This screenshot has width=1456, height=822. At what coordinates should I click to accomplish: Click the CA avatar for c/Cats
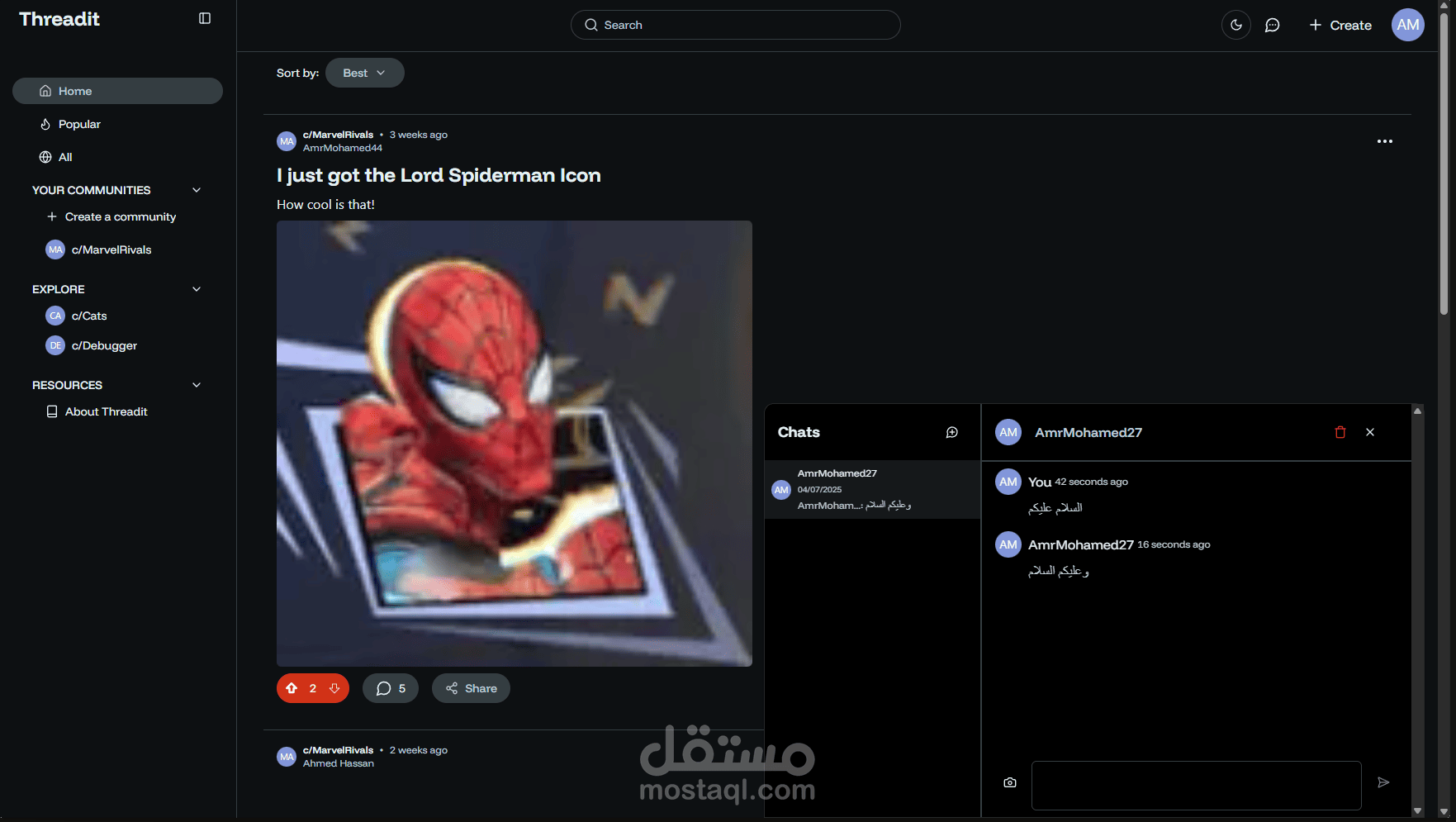tap(55, 316)
